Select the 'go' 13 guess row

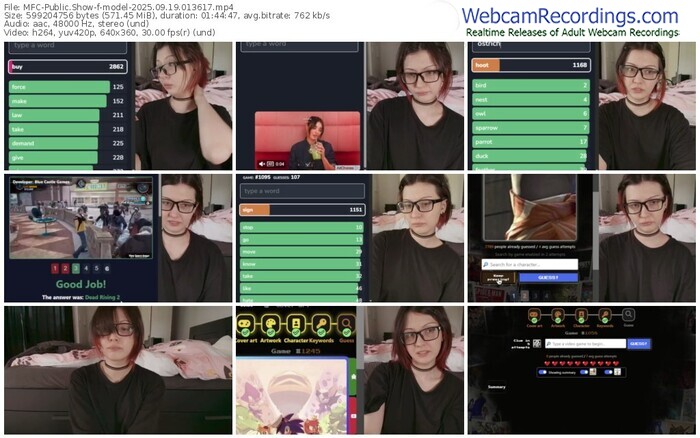coord(302,240)
